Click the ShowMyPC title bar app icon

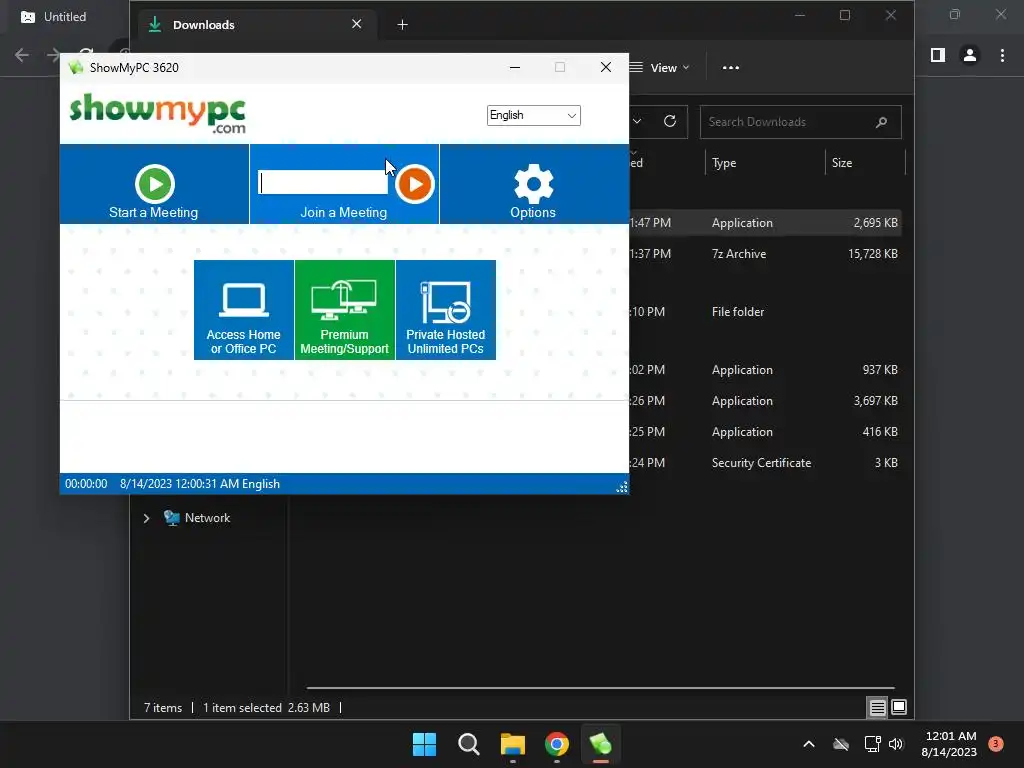point(76,67)
